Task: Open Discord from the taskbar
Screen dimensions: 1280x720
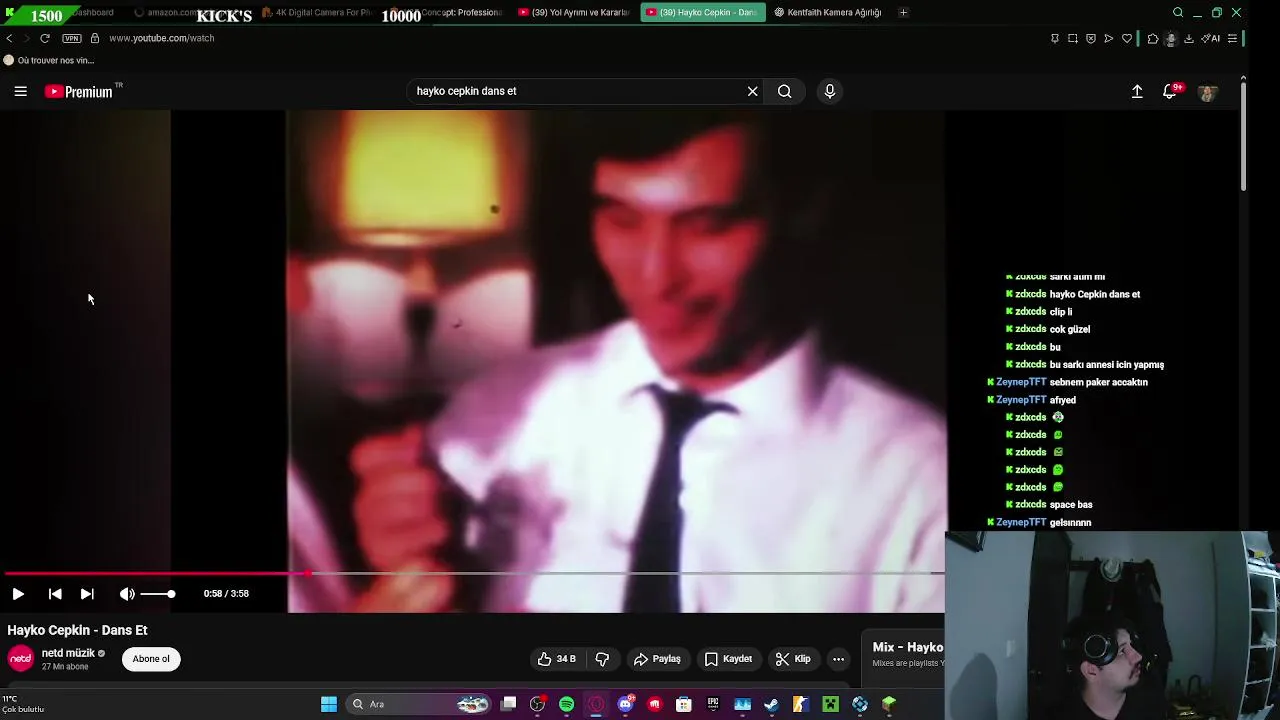Action: click(x=626, y=704)
